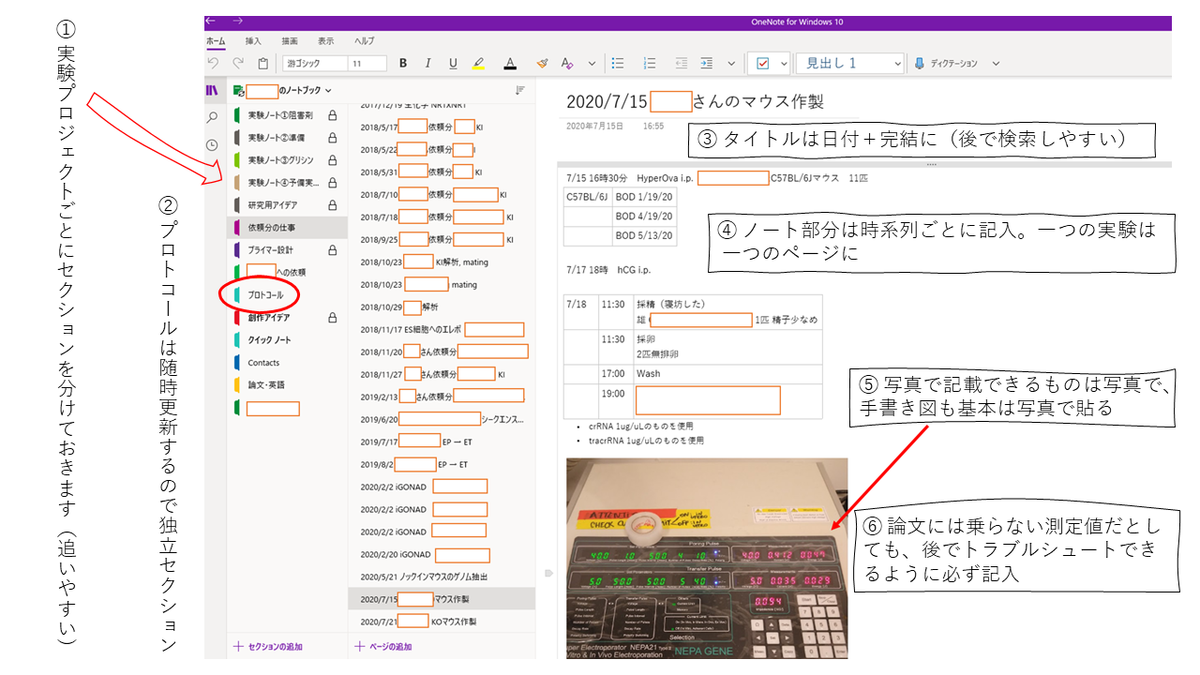Apply italic formatting

click(428, 63)
